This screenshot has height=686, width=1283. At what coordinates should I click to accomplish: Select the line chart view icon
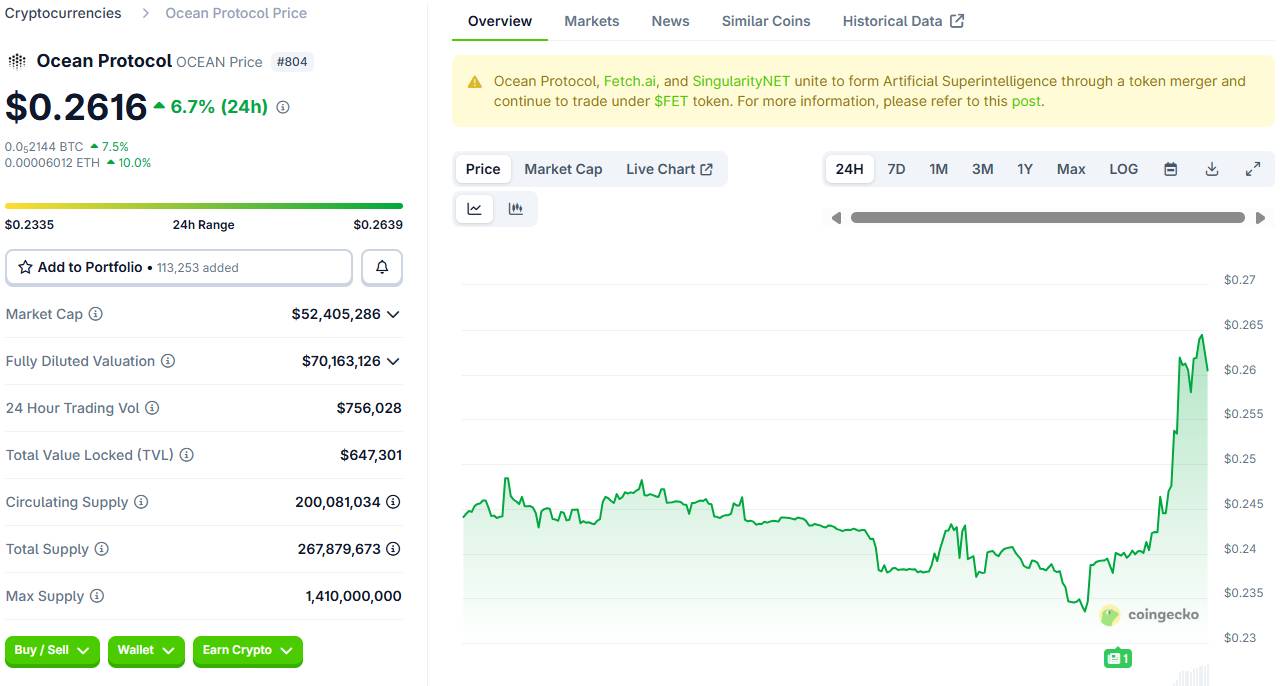click(x=474, y=209)
